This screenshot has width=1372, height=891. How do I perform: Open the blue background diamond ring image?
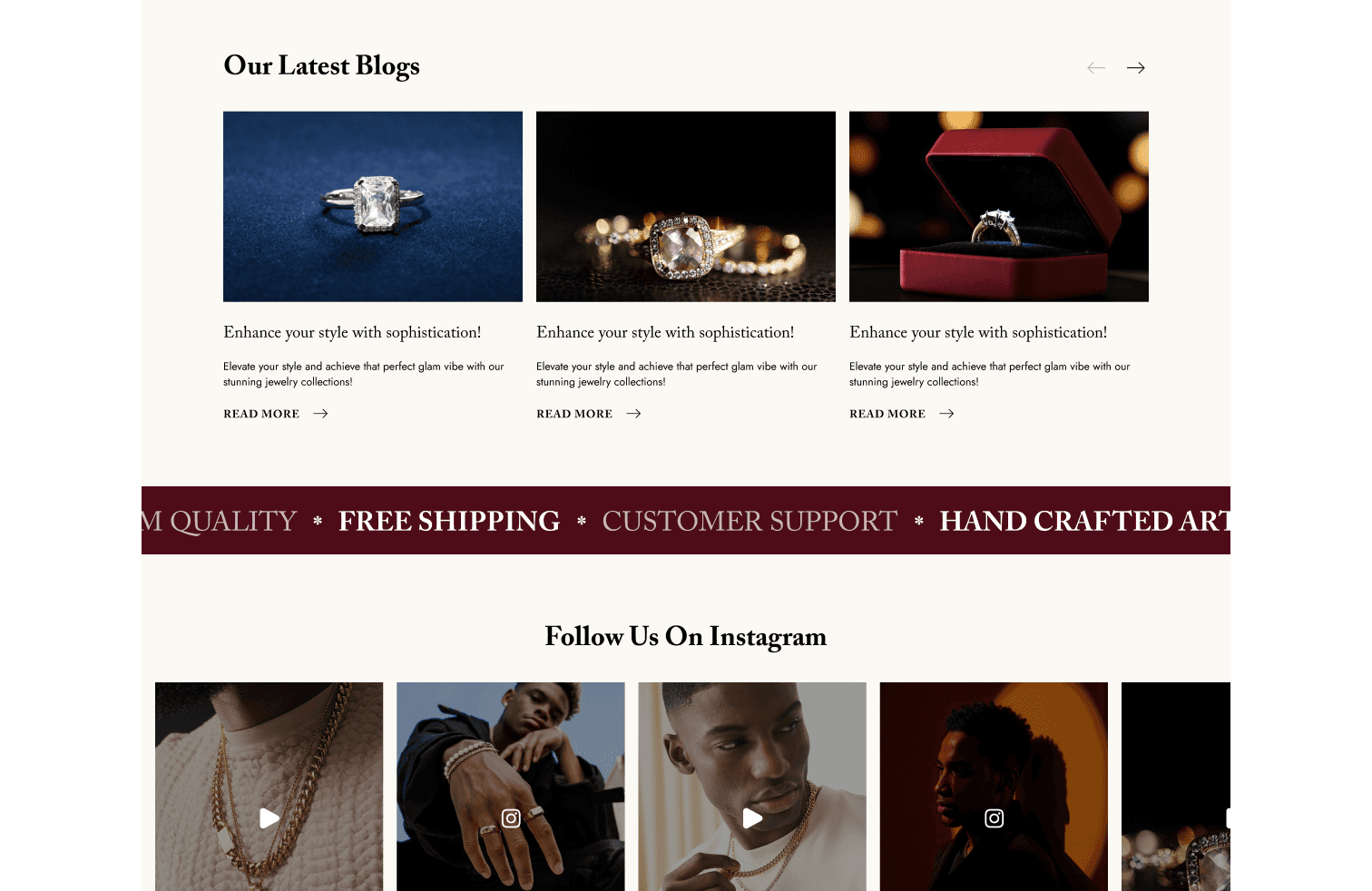pos(373,207)
